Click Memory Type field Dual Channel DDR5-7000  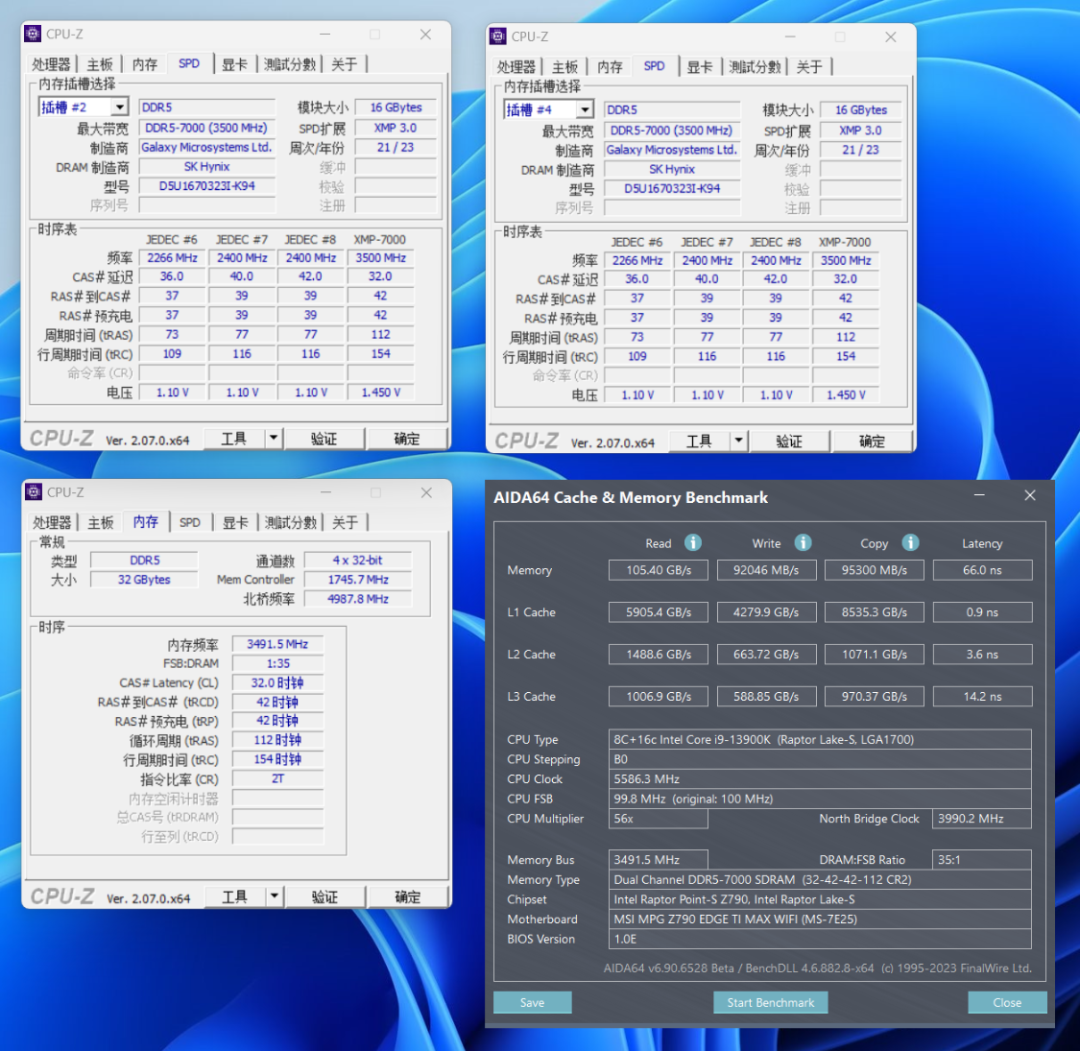(x=820, y=880)
